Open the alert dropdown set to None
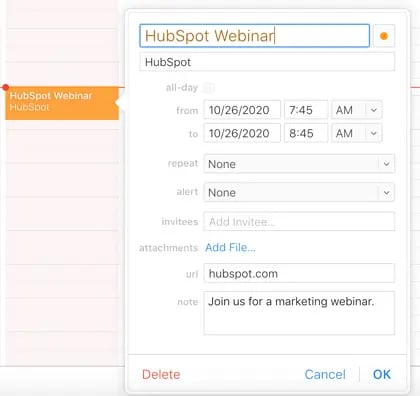420x396 pixels. pyautogui.click(x=299, y=192)
